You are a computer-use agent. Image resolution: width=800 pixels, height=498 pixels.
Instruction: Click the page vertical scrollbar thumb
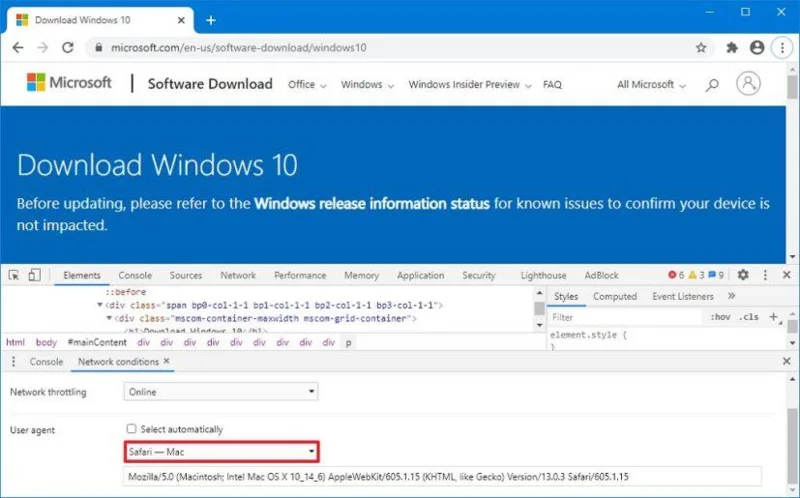click(792, 87)
